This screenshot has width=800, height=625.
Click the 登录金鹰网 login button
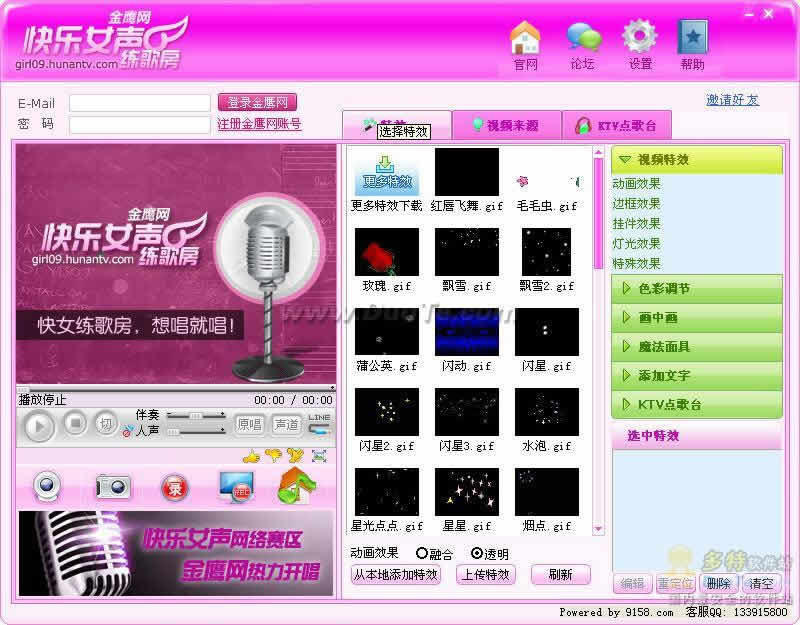[x=257, y=102]
